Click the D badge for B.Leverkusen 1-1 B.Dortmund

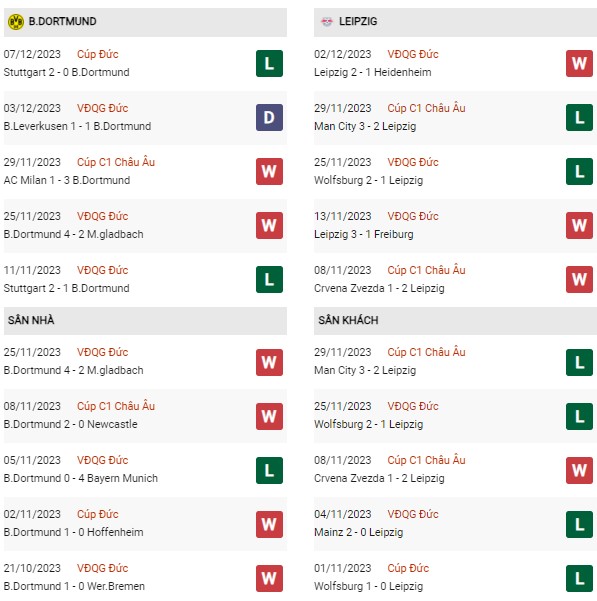(269, 118)
